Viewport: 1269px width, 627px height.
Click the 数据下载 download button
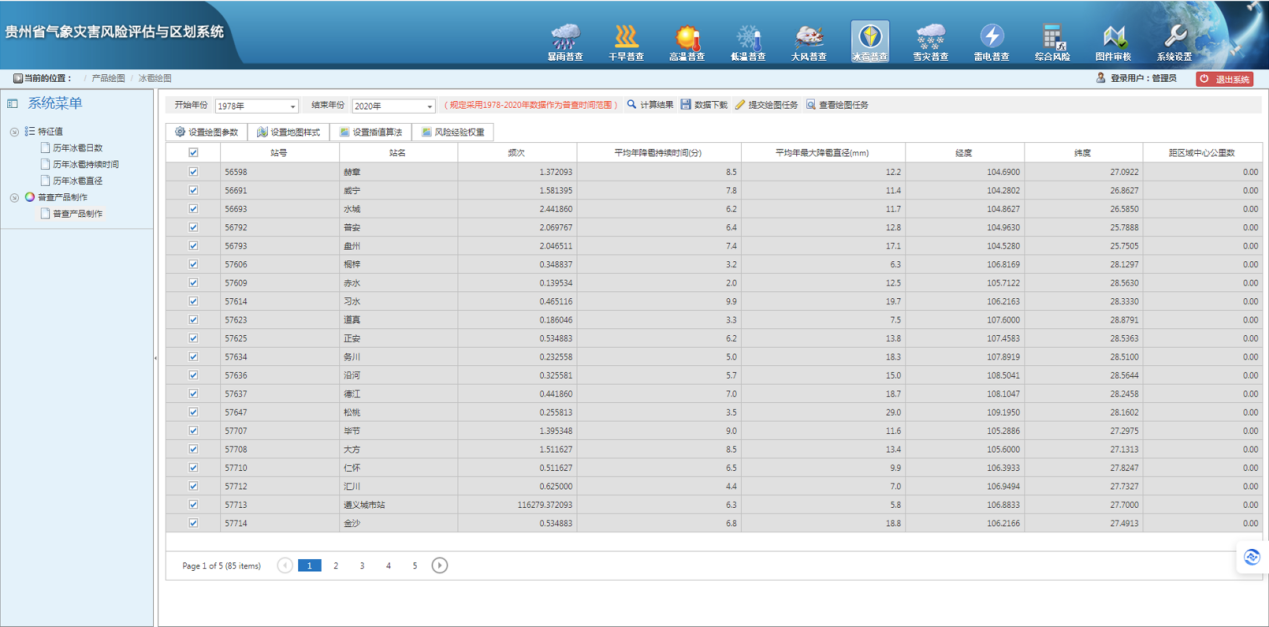click(x=704, y=105)
